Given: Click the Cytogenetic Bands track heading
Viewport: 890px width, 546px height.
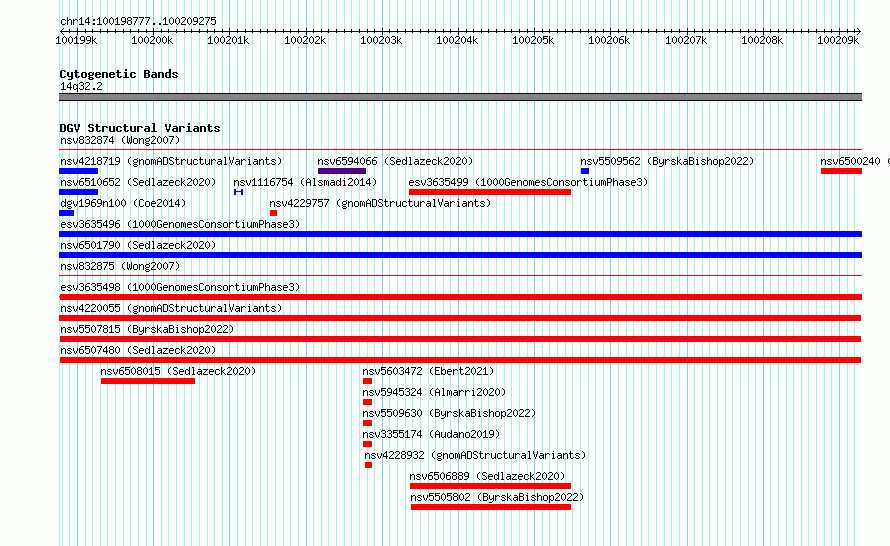Looking at the screenshot, I should click(x=119, y=74).
